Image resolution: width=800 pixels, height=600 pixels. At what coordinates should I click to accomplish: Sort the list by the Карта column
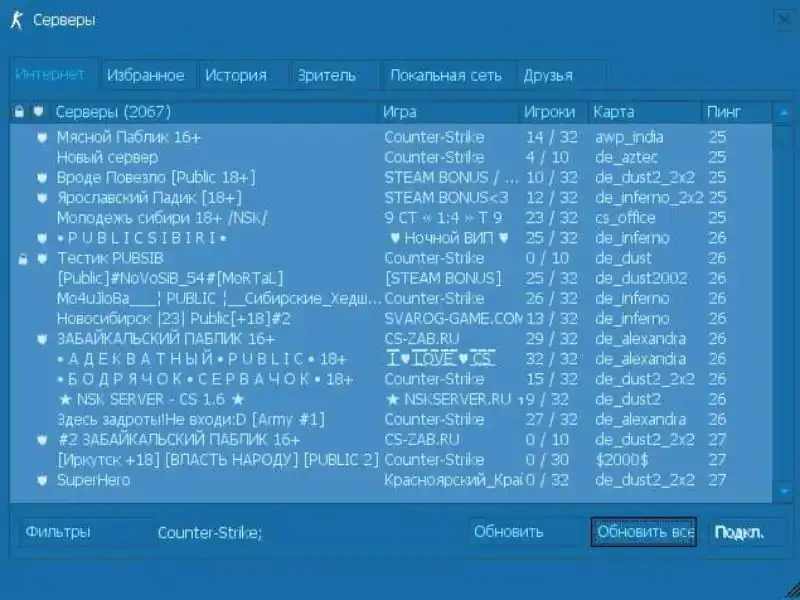tap(645, 112)
